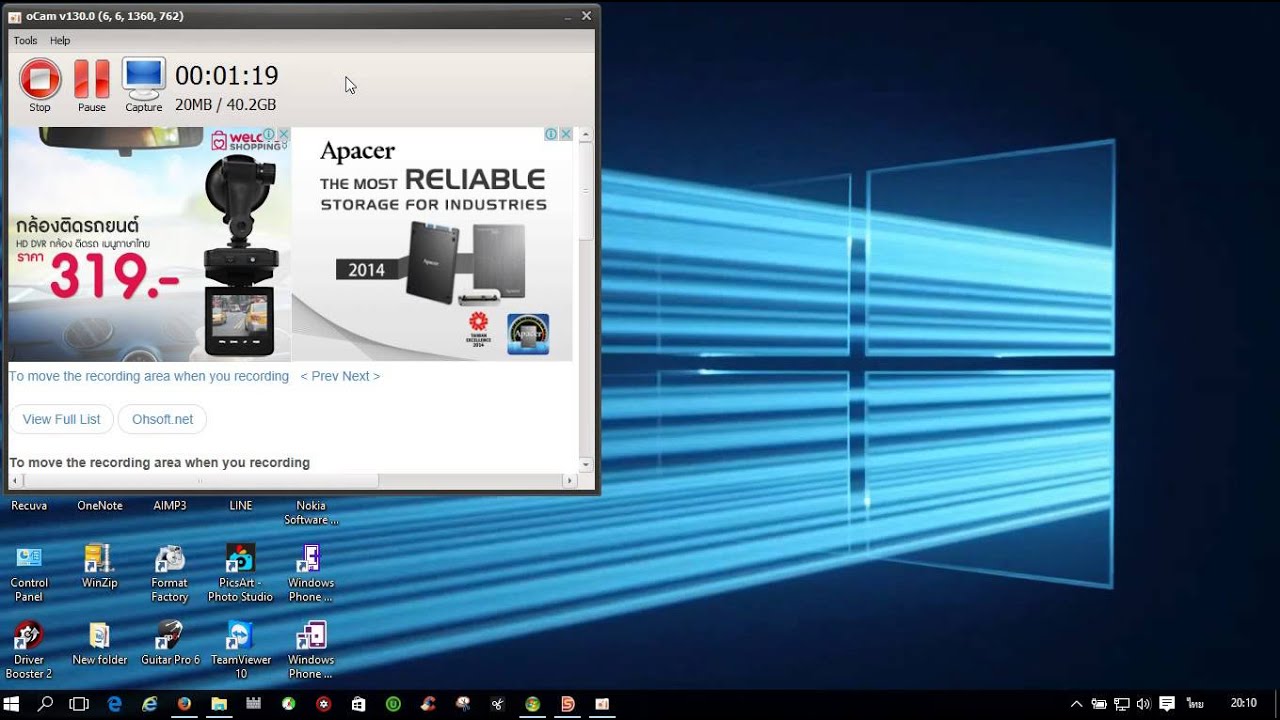
Task: Select the Recuva desktop label
Action: pyautogui.click(x=29, y=506)
